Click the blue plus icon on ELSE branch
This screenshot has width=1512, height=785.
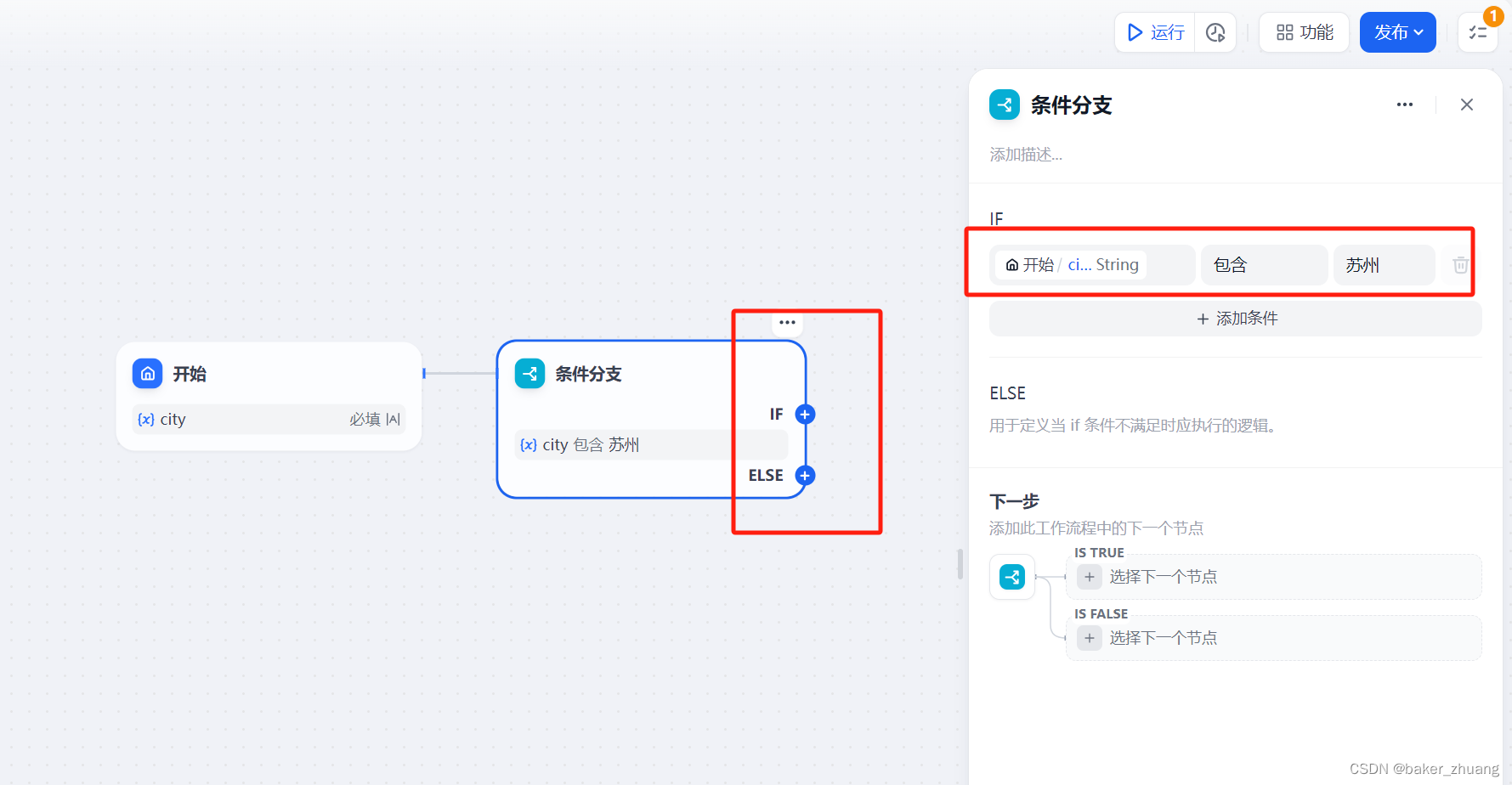804,475
